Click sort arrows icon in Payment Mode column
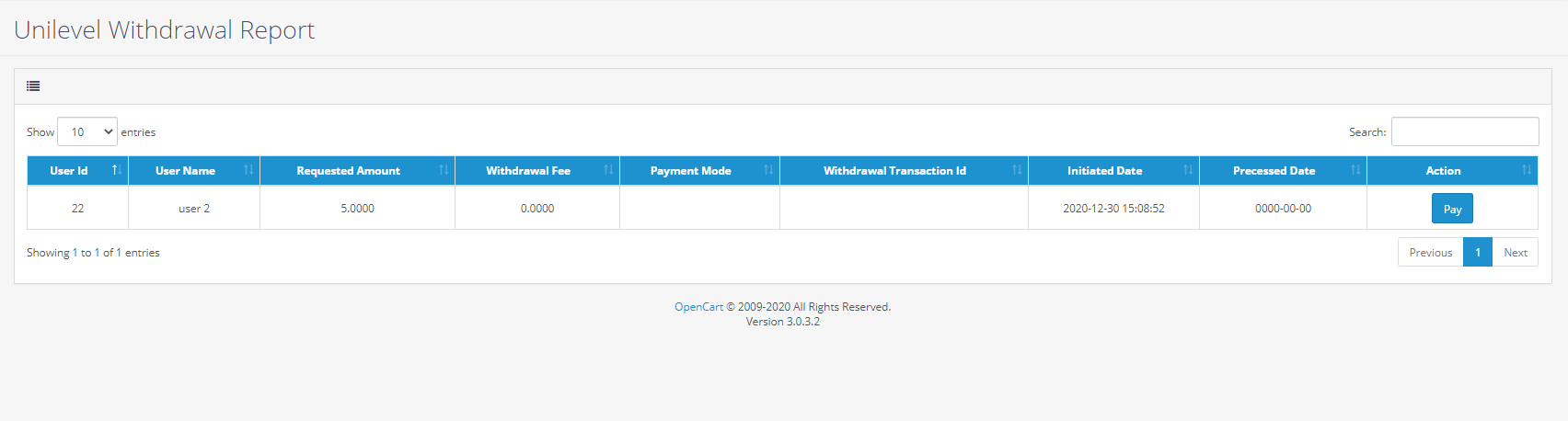The height and width of the screenshot is (421, 1568). tap(768, 170)
